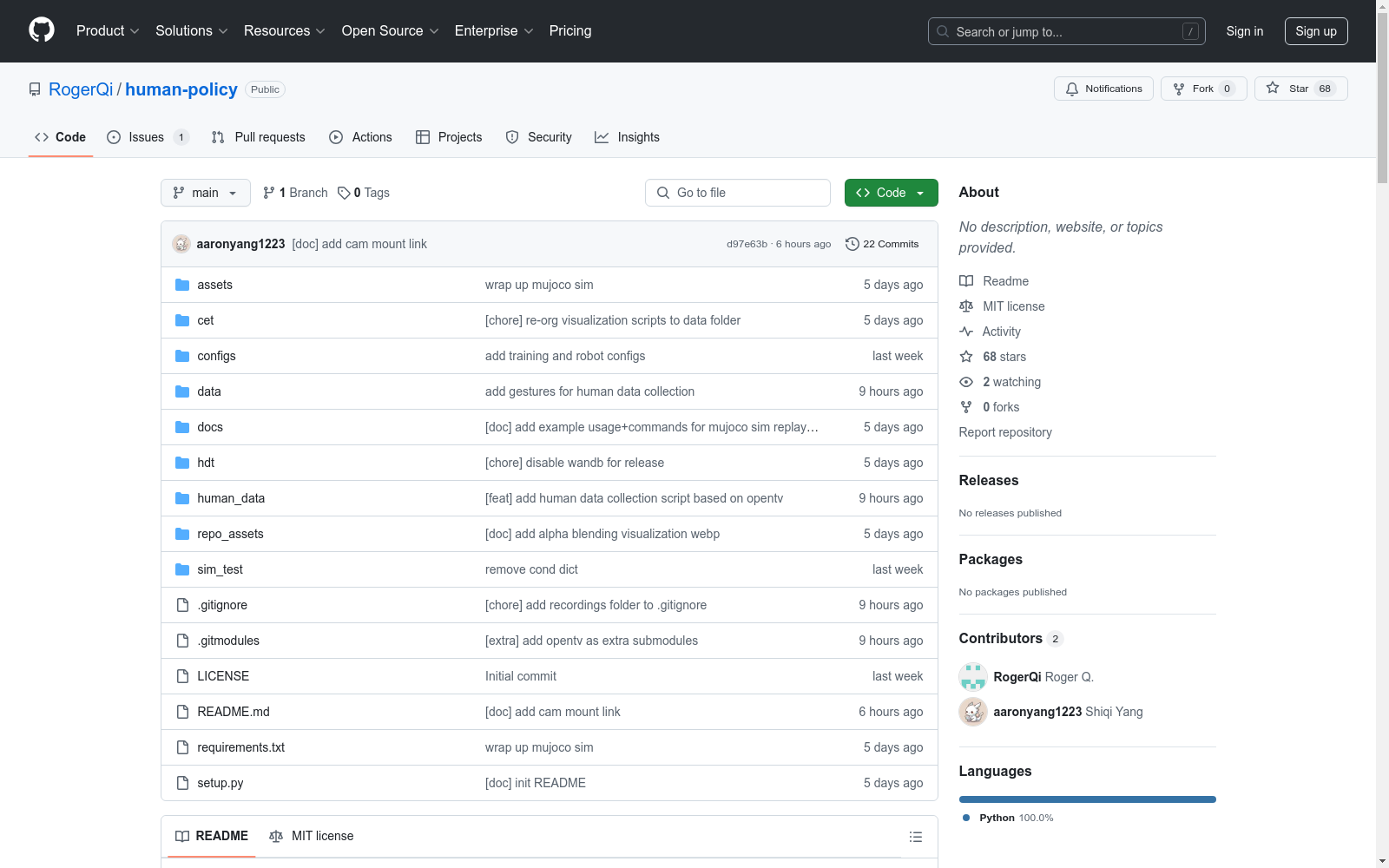Viewport: 1389px width, 868px height.
Task: Open the cet folder icon
Action: [182, 320]
